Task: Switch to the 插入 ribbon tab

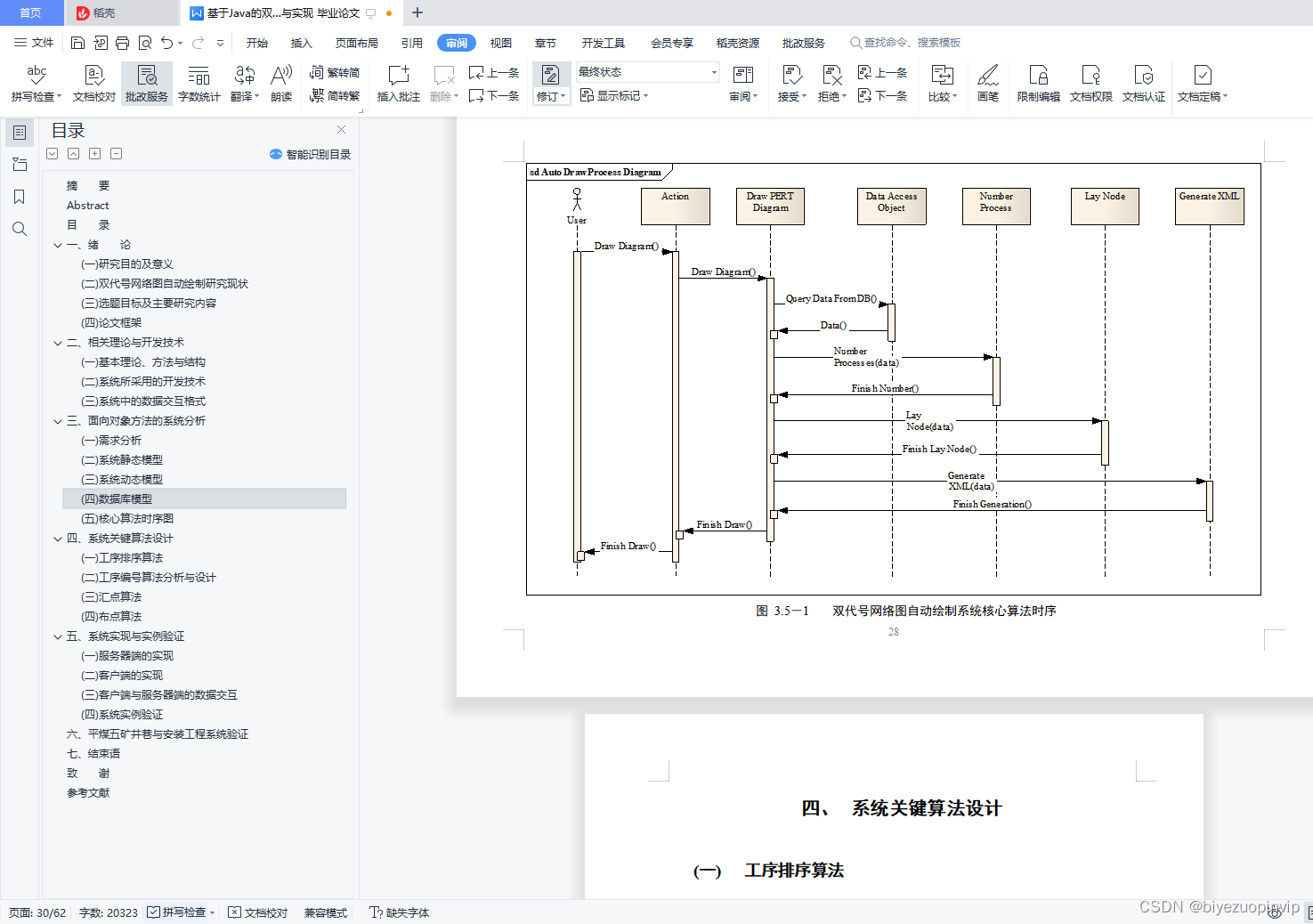Action: (x=302, y=43)
